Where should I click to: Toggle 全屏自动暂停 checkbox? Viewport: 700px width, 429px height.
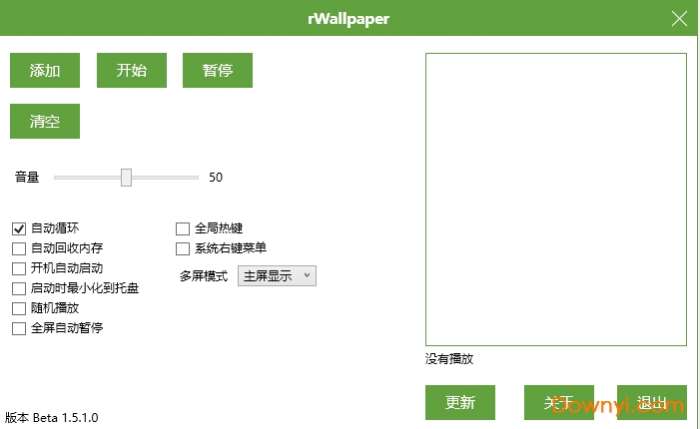point(19,329)
